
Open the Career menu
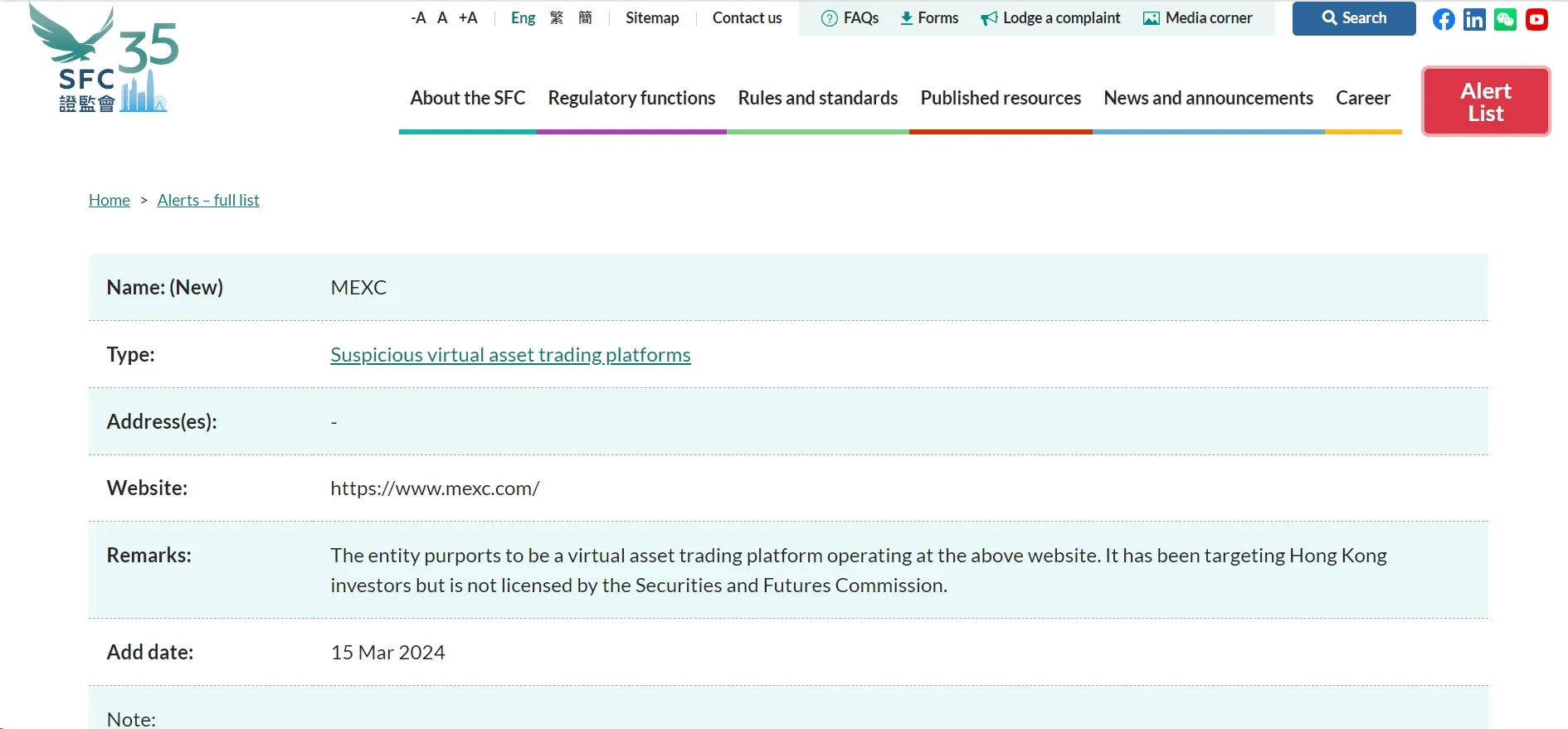(1363, 98)
